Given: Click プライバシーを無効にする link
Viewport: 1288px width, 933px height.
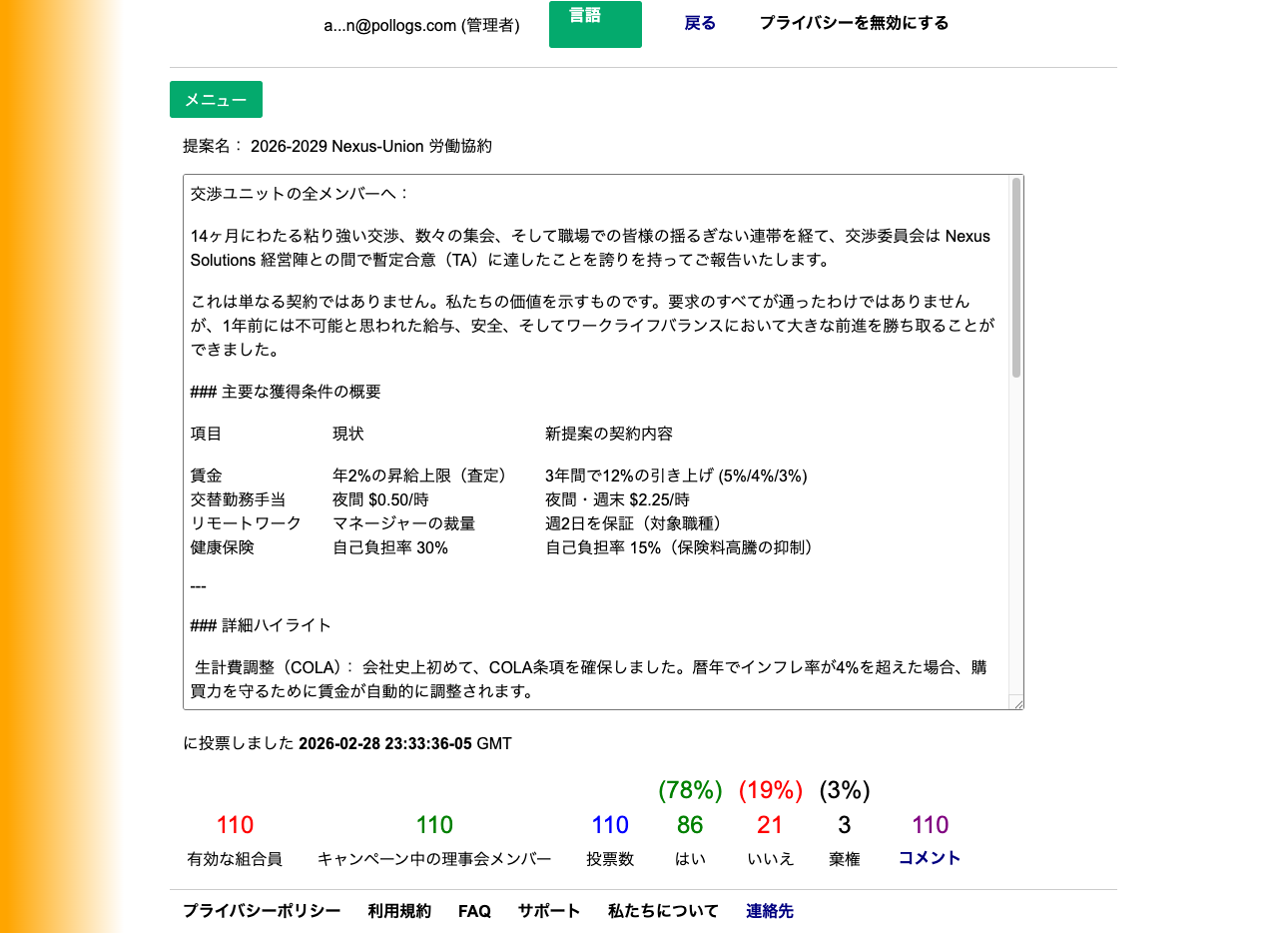Looking at the screenshot, I should pos(854,22).
